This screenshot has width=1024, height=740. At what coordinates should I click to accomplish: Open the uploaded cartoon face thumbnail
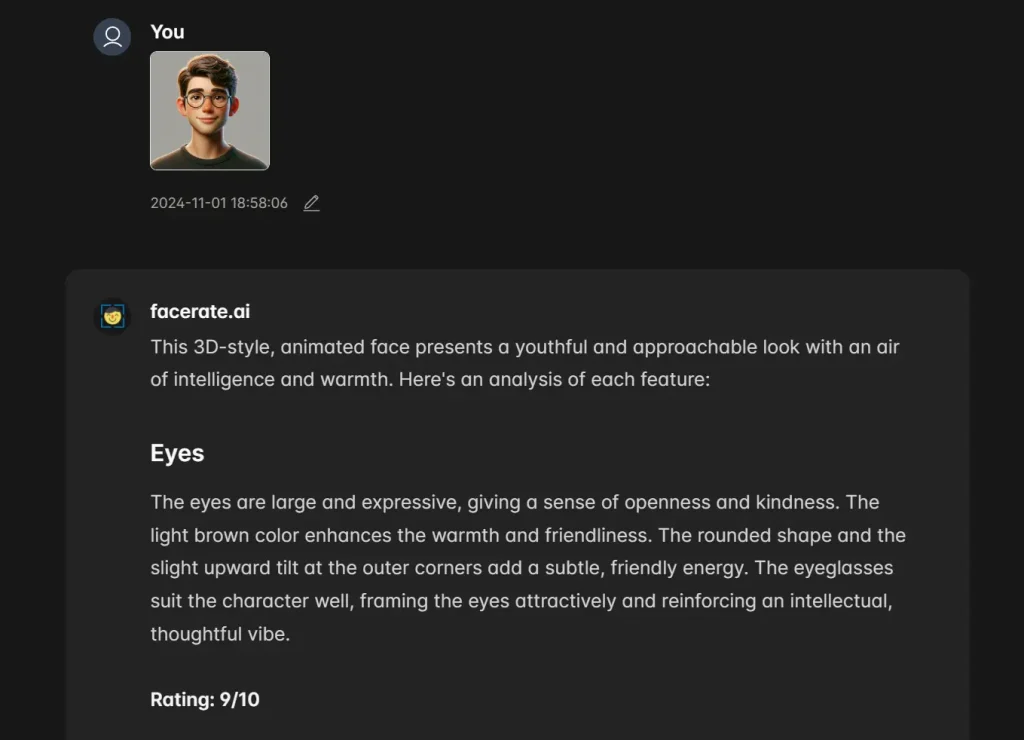tap(210, 110)
